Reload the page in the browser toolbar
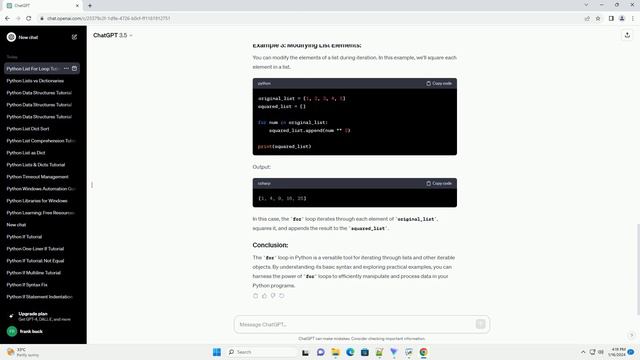640x360 pixels. point(29,18)
